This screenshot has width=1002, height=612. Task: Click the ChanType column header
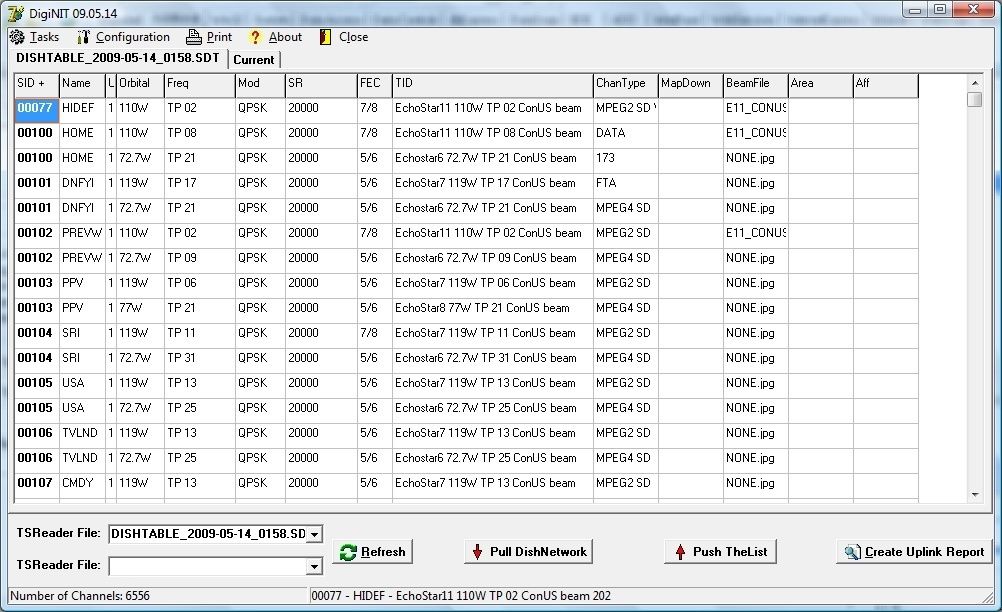[x=626, y=86]
